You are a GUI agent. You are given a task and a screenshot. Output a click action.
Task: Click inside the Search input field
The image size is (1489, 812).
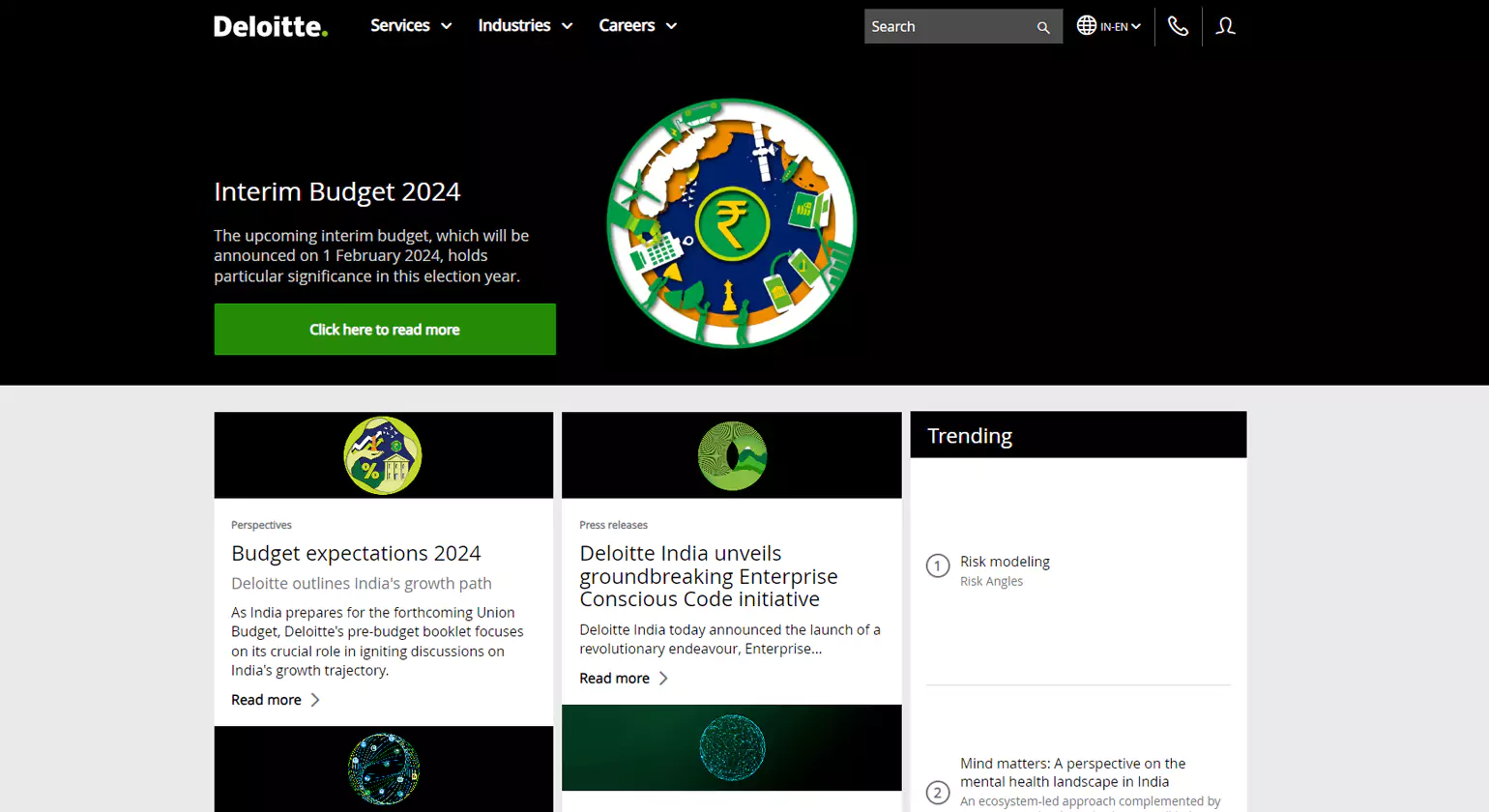[943, 26]
